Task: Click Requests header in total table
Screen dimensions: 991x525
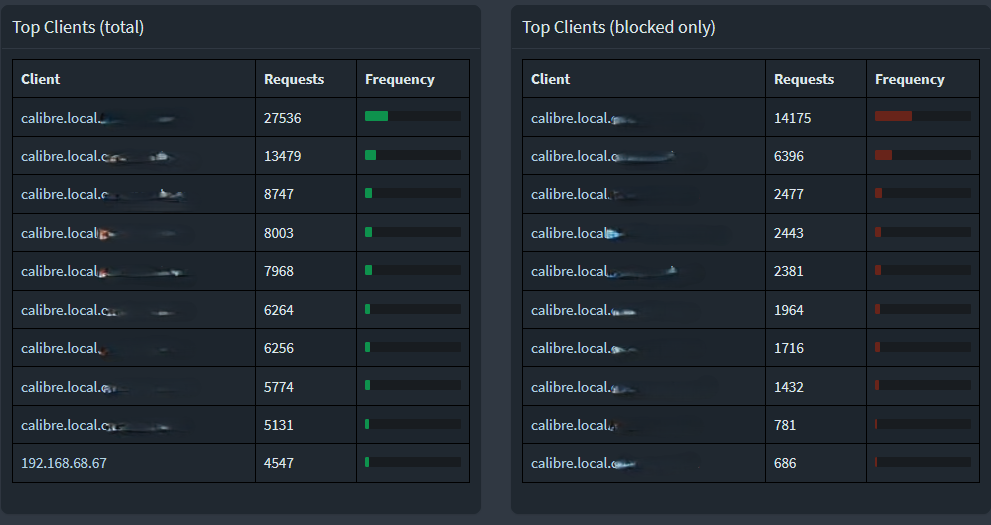Action: click(x=294, y=79)
